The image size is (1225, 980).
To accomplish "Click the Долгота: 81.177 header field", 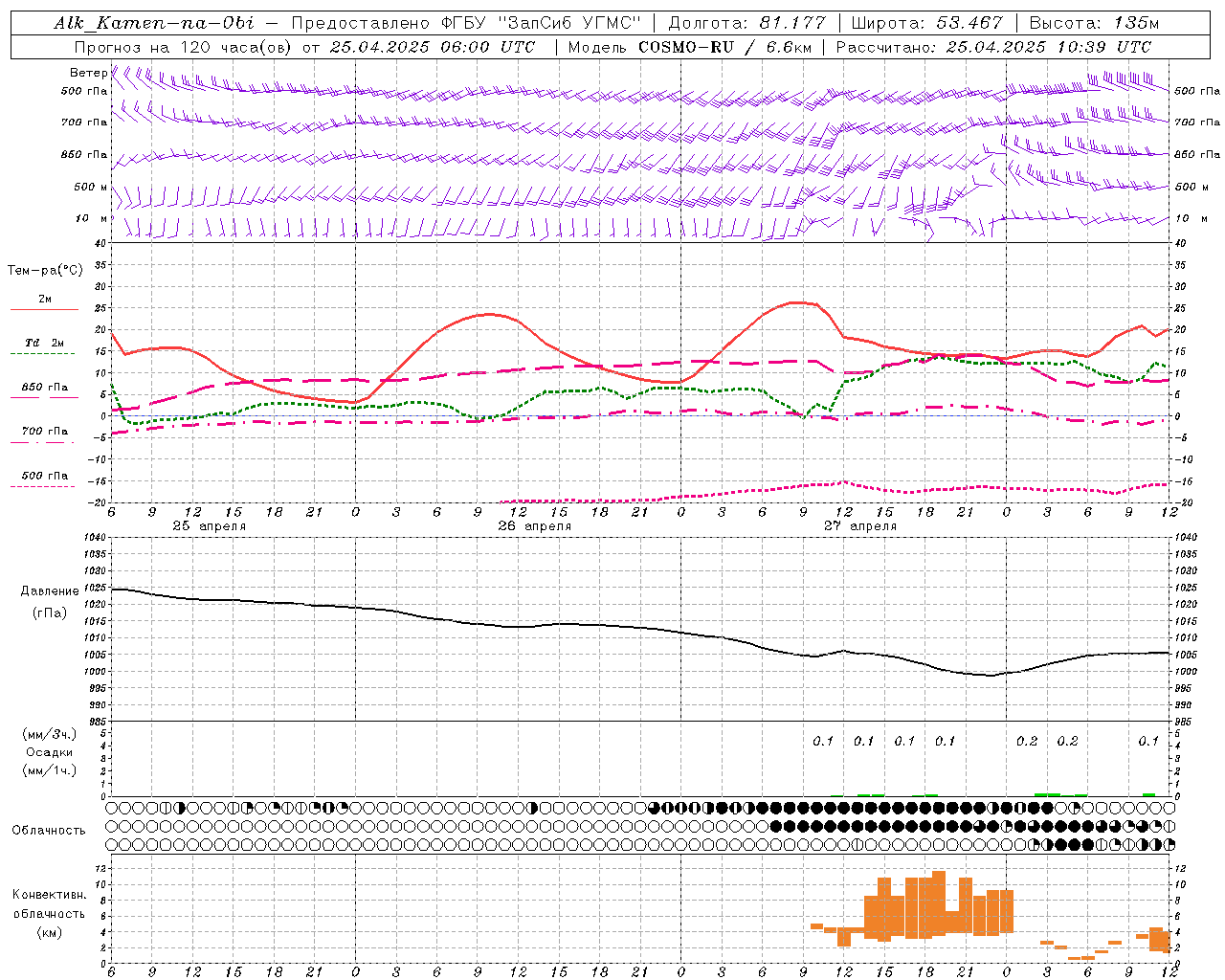I will pos(746,23).
